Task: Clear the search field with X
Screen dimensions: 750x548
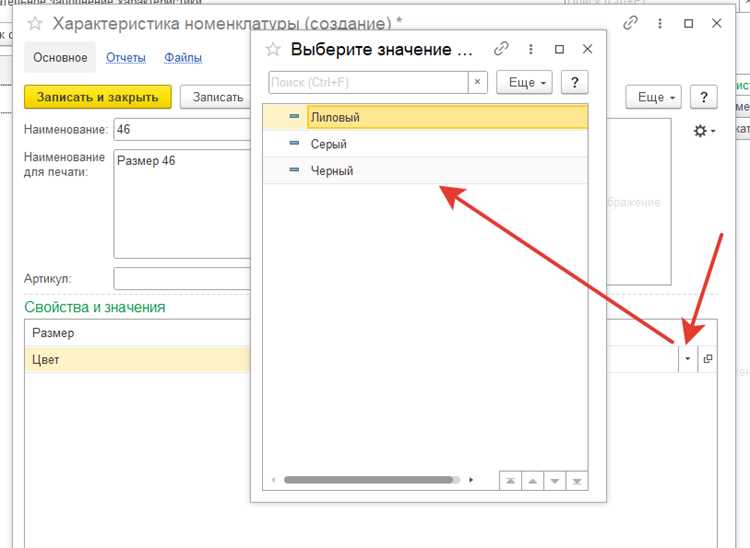Action: pos(477,82)
